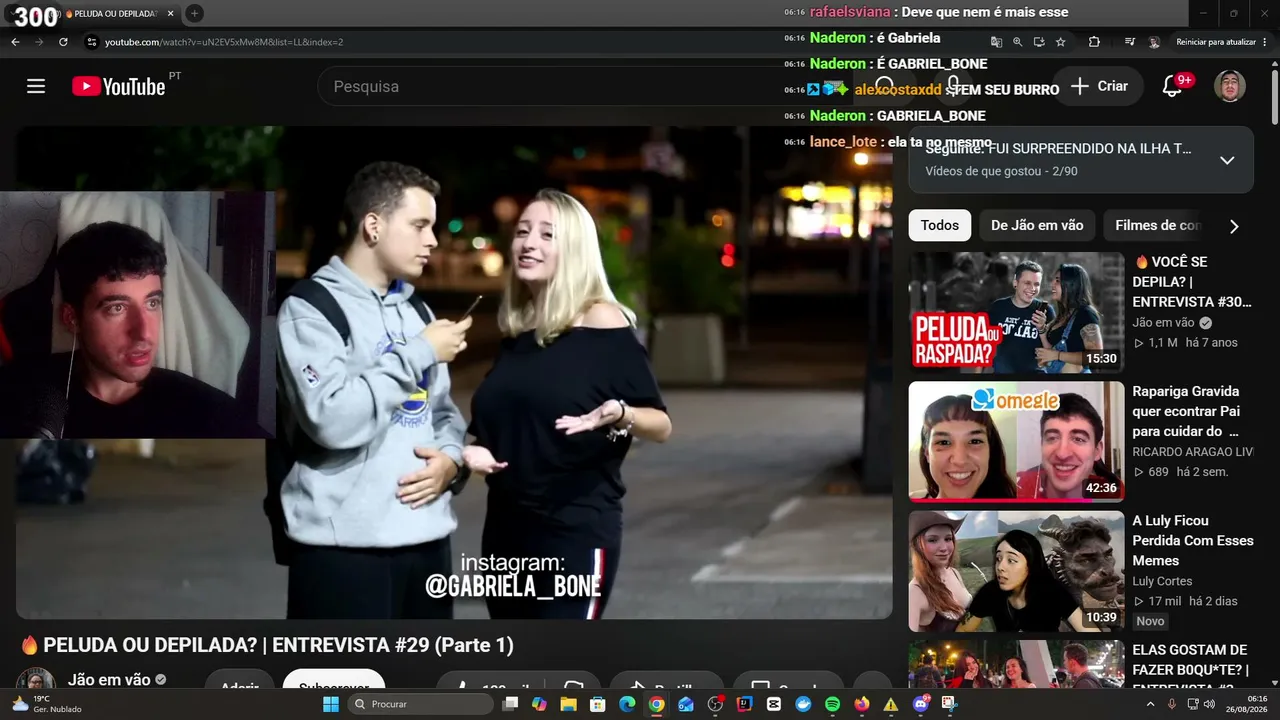
Task: Open the zoom magnifier in address bar
Action: (1018, 42)
